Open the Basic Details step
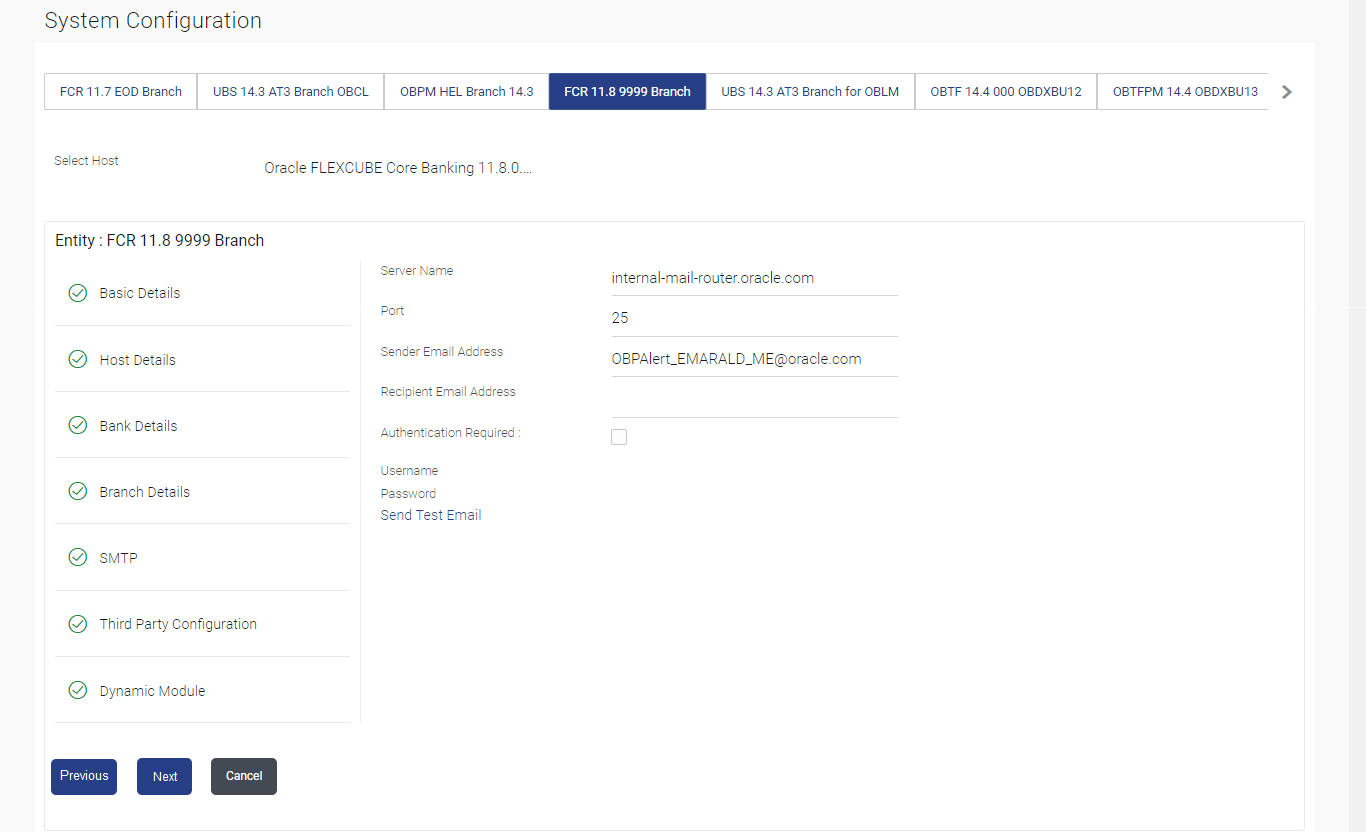 (202, 293)
